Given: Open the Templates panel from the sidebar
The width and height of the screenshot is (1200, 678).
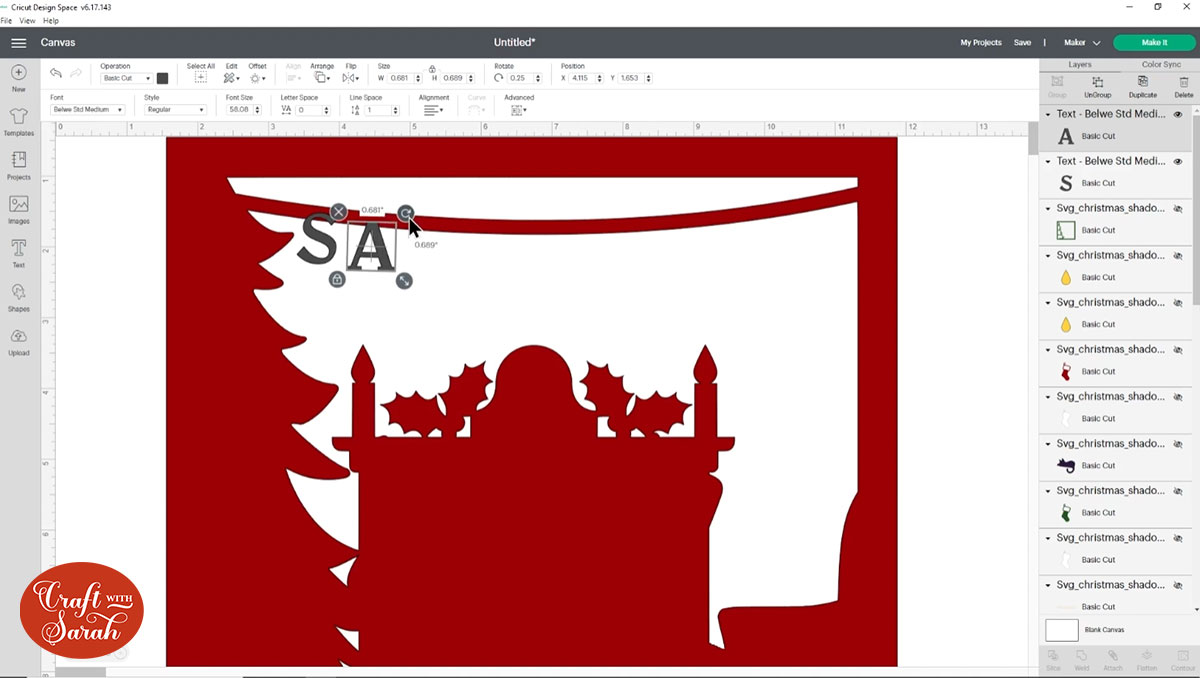Looking at the screenshot, I should (x=18, y=121).
